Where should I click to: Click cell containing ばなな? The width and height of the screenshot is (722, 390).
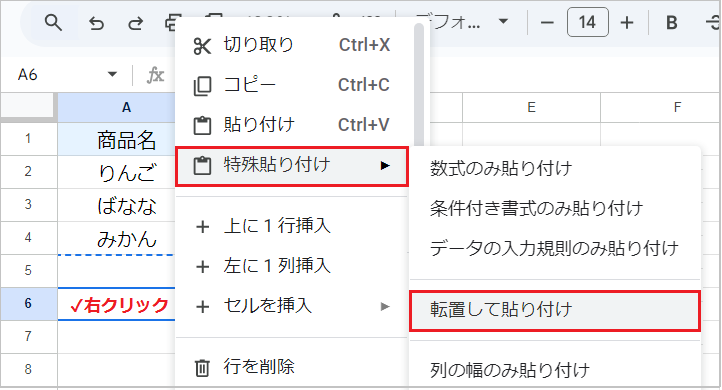point(116,205)
